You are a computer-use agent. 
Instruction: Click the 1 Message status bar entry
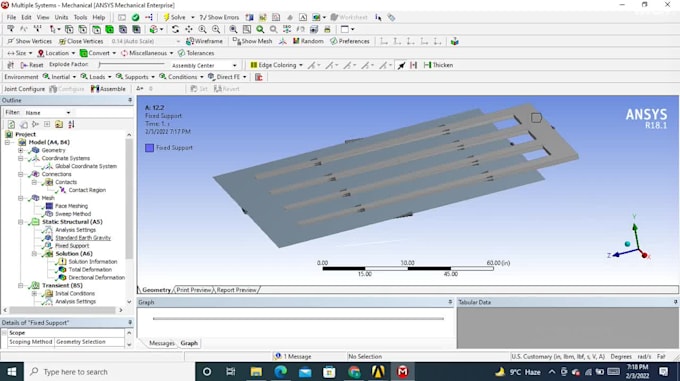coord(293,356)
